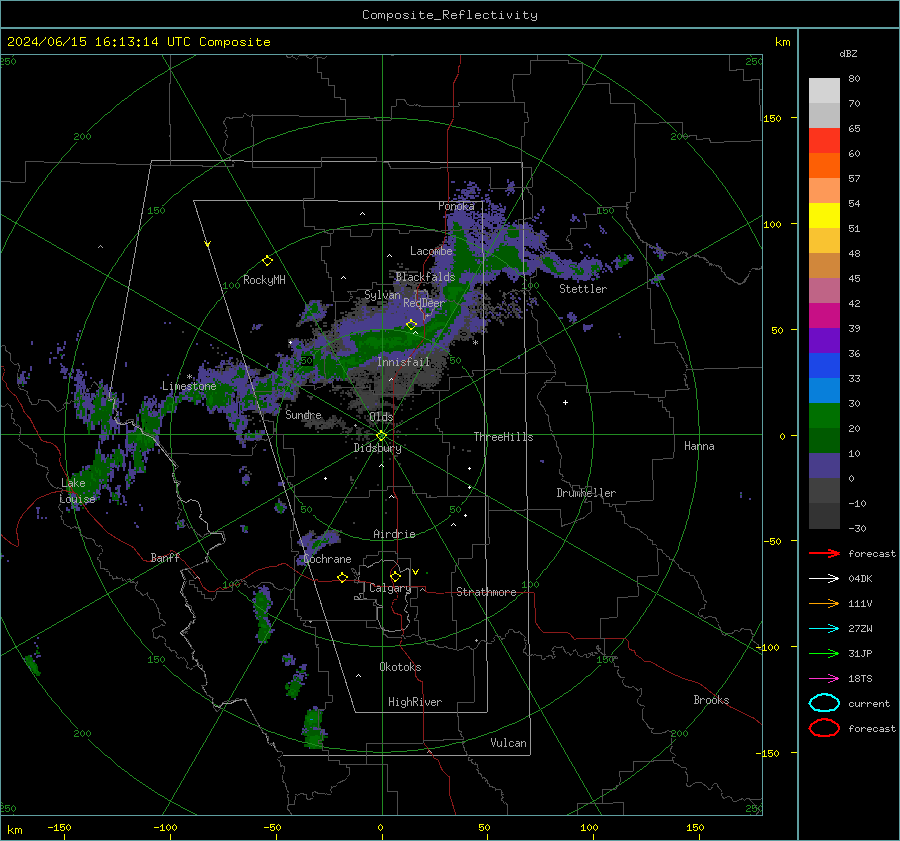Click the cyan 27ZW arrow icon
Image resolution: width=900 pixels, height=841 pixels.
[x=824, y=629]
